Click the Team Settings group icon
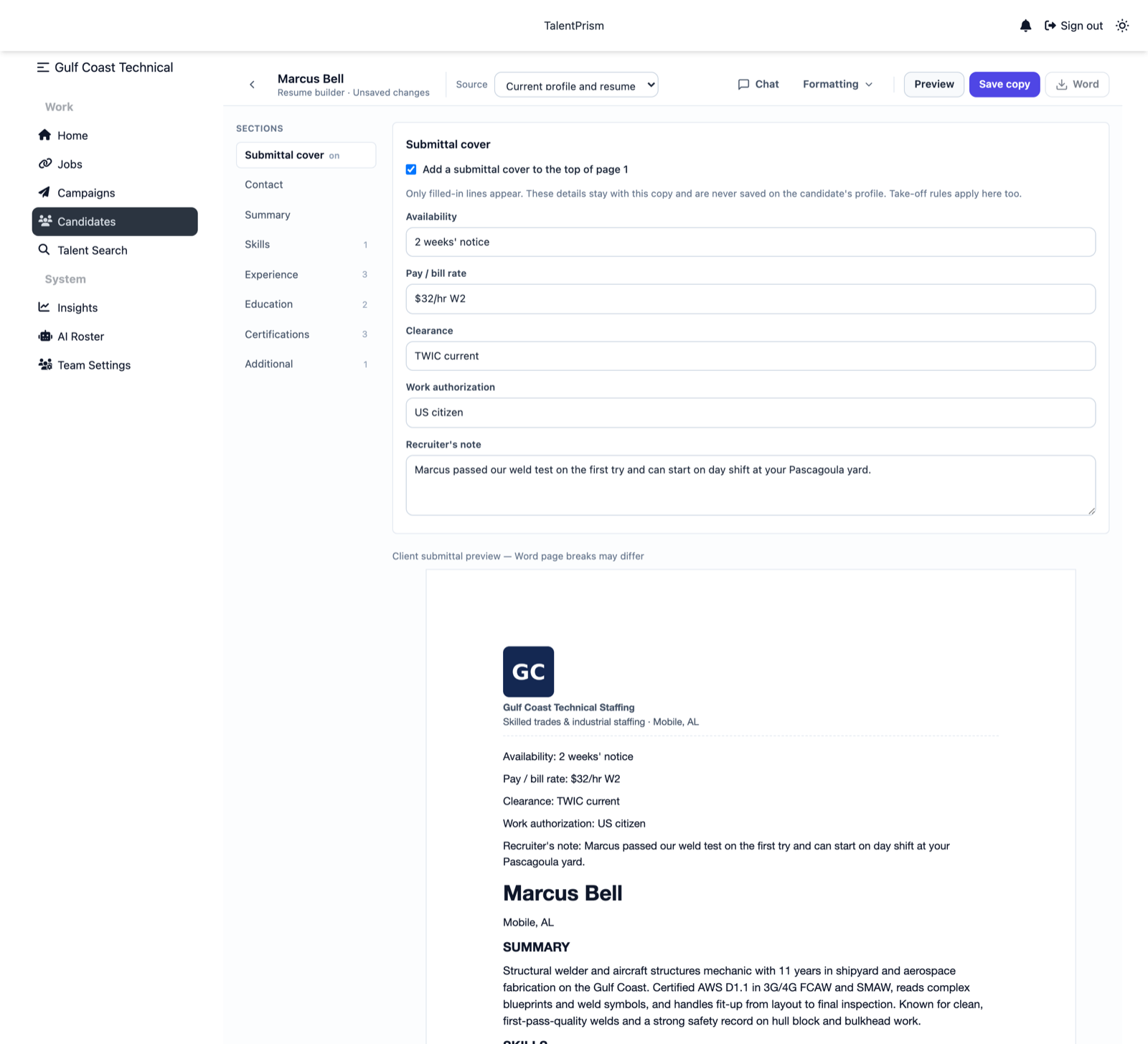The width and height of the screenshot is (1148, 1044). point(45,365)
